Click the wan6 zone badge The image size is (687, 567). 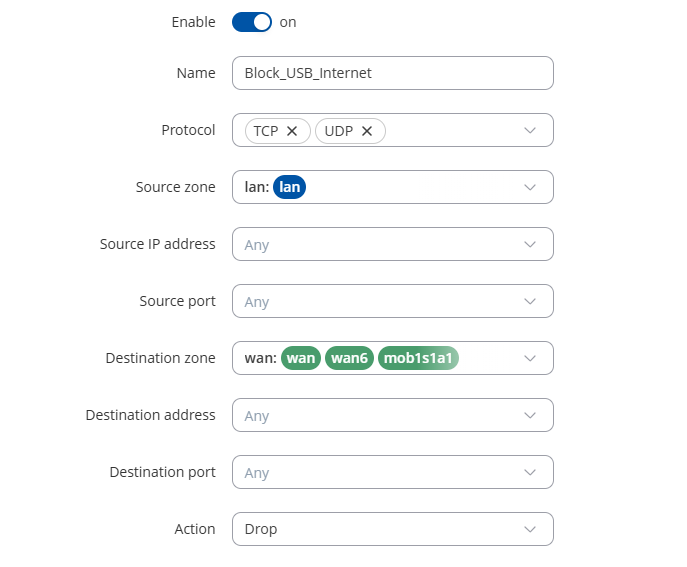click(349, 359)
